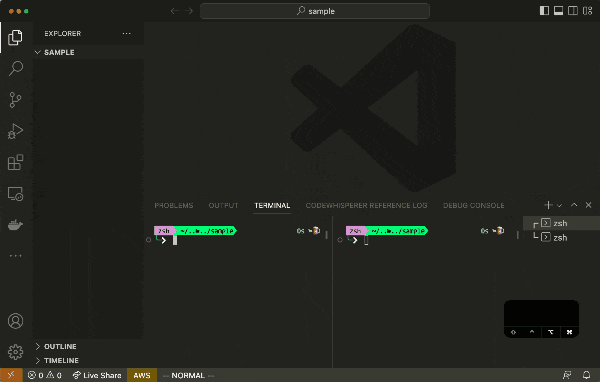Click the option key symbol in overlay

click(551, 332)
